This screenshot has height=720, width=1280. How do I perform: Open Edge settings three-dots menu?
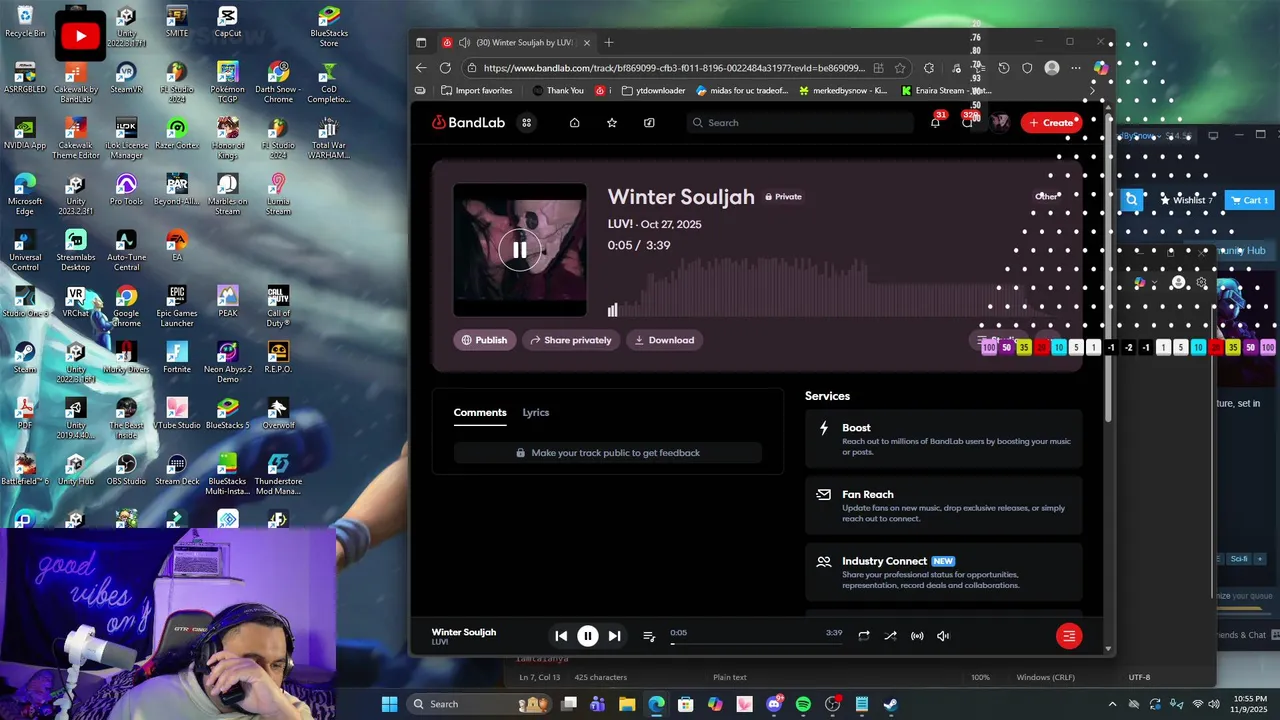coord(1076,68)
